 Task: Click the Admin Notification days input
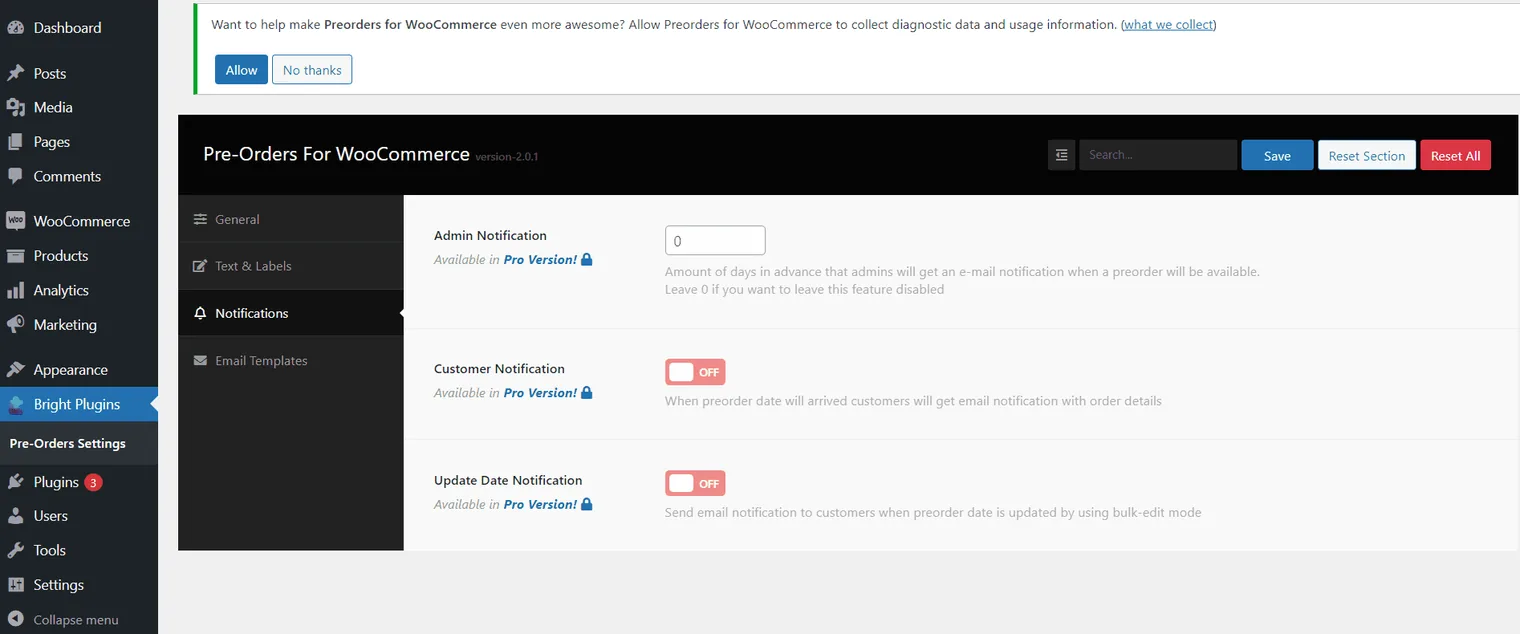[715, 241]
